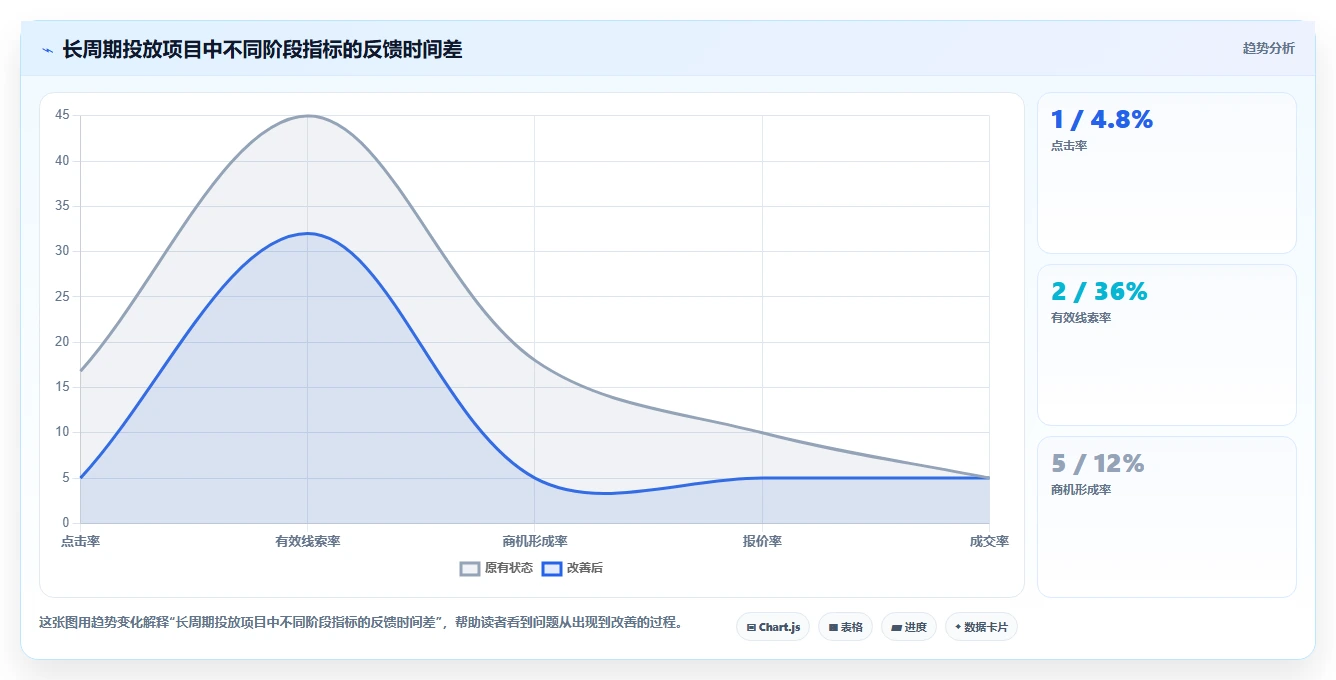Click the 15 y-axis tick label

coord(62,387)
